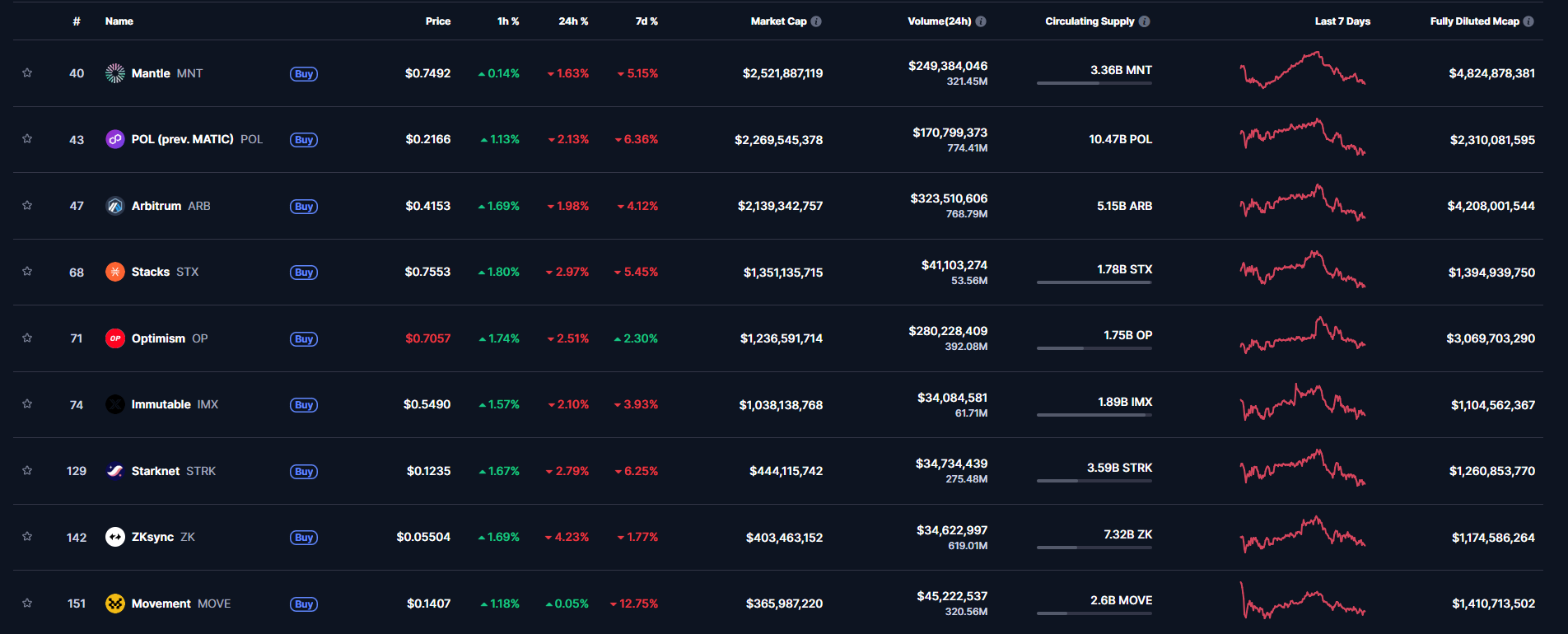Open the Stacks orange coin logo
The width and height of the screenshot is (1568, 634).
coord(115,272)
